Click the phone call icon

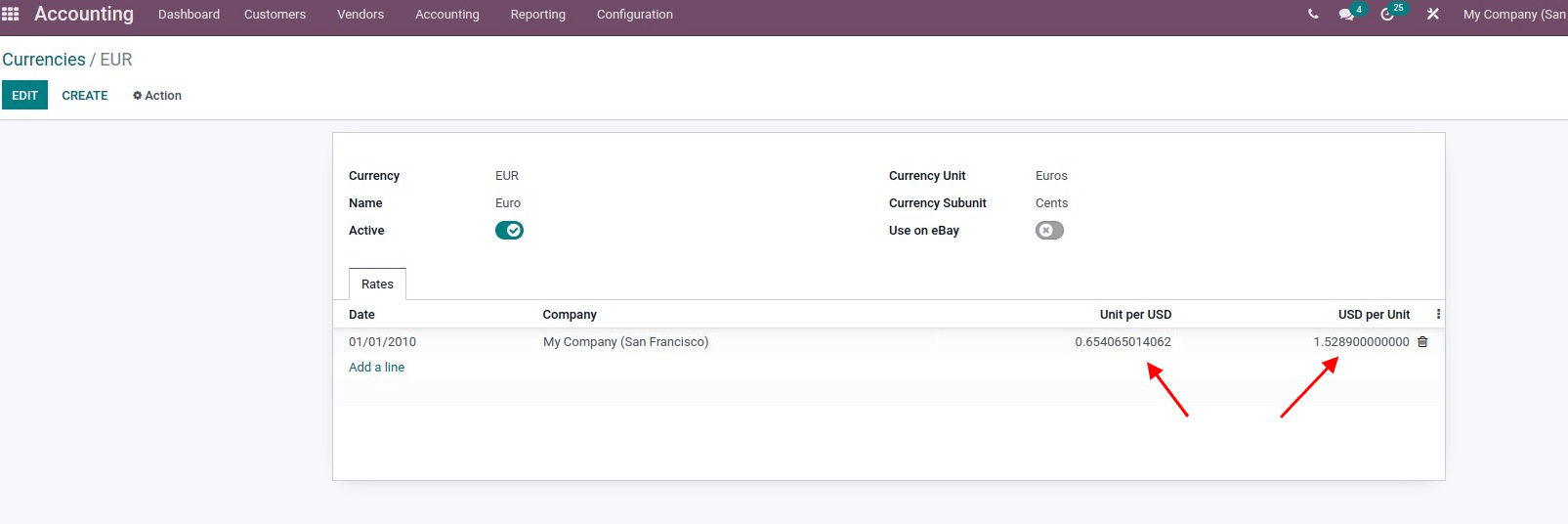[x=1313, y=15]
